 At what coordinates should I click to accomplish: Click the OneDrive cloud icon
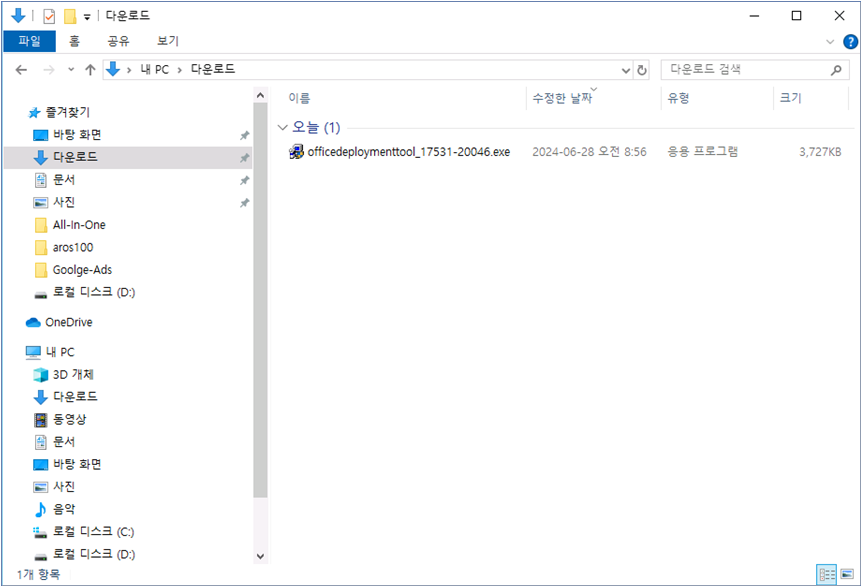(33, 322)
